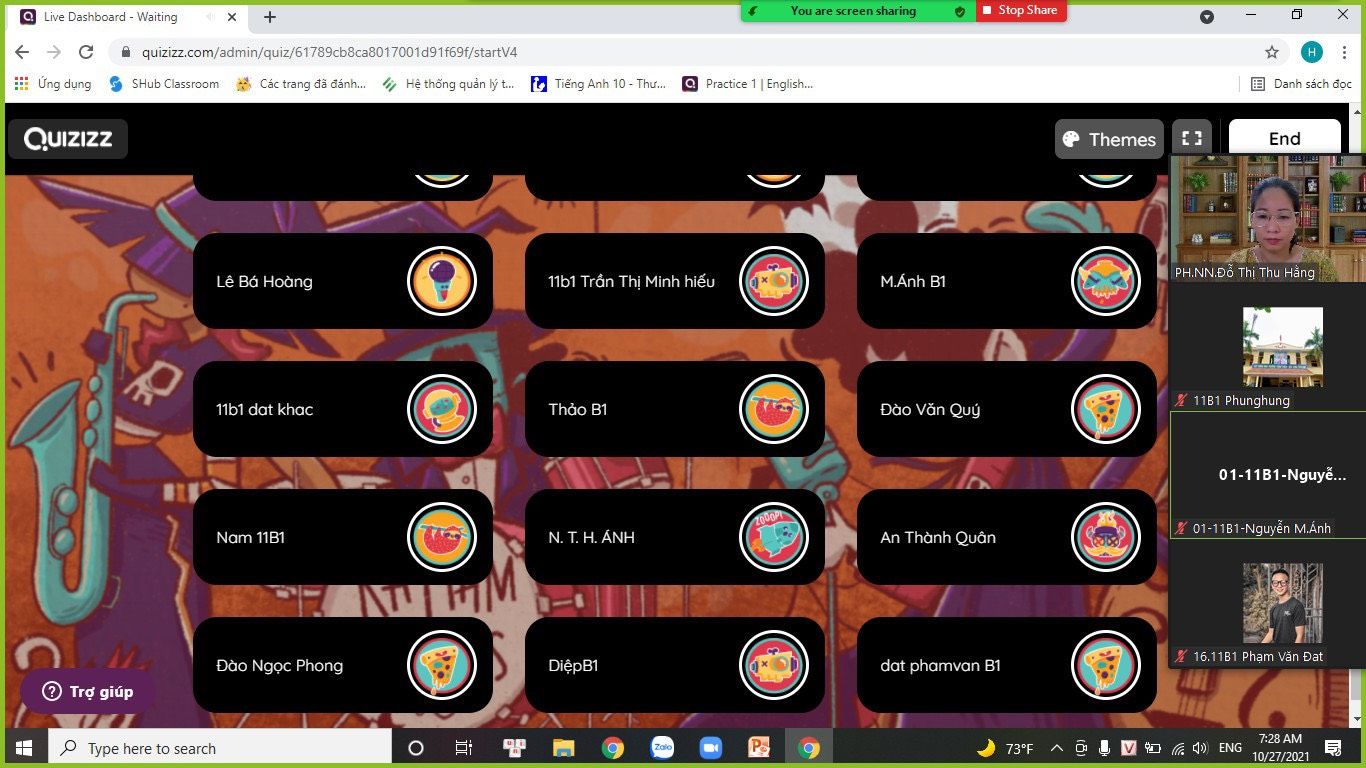Open Chrome's three-dot menu
Screen dimensions: 1366x768
point(1345,52)
